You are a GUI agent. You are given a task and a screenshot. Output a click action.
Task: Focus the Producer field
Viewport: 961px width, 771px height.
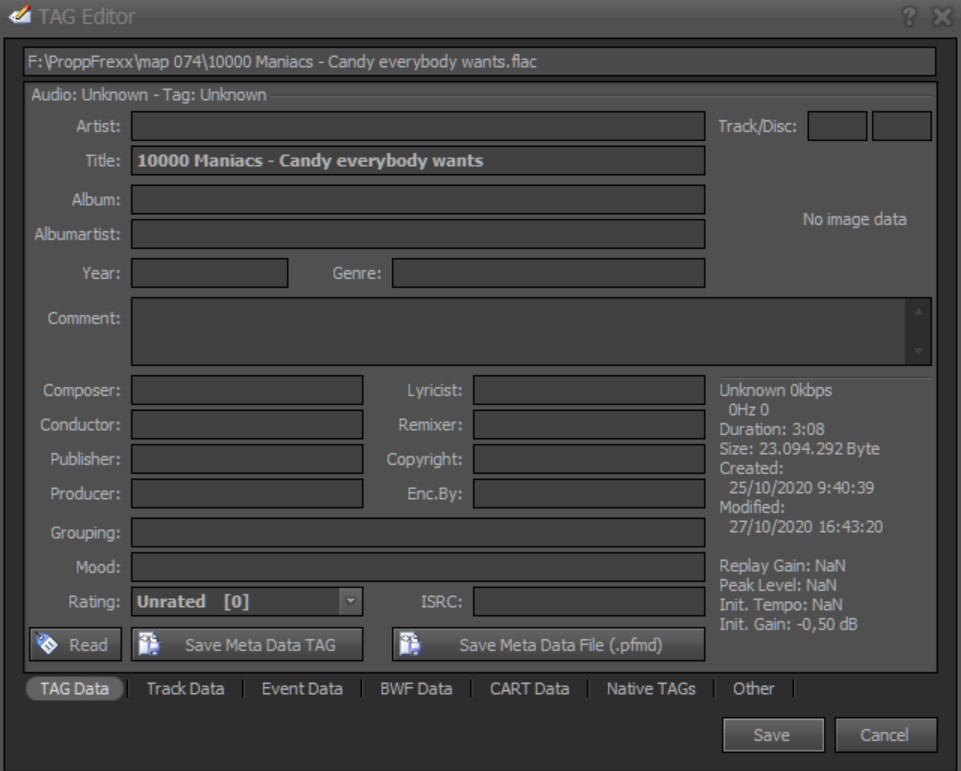(247, 493)
